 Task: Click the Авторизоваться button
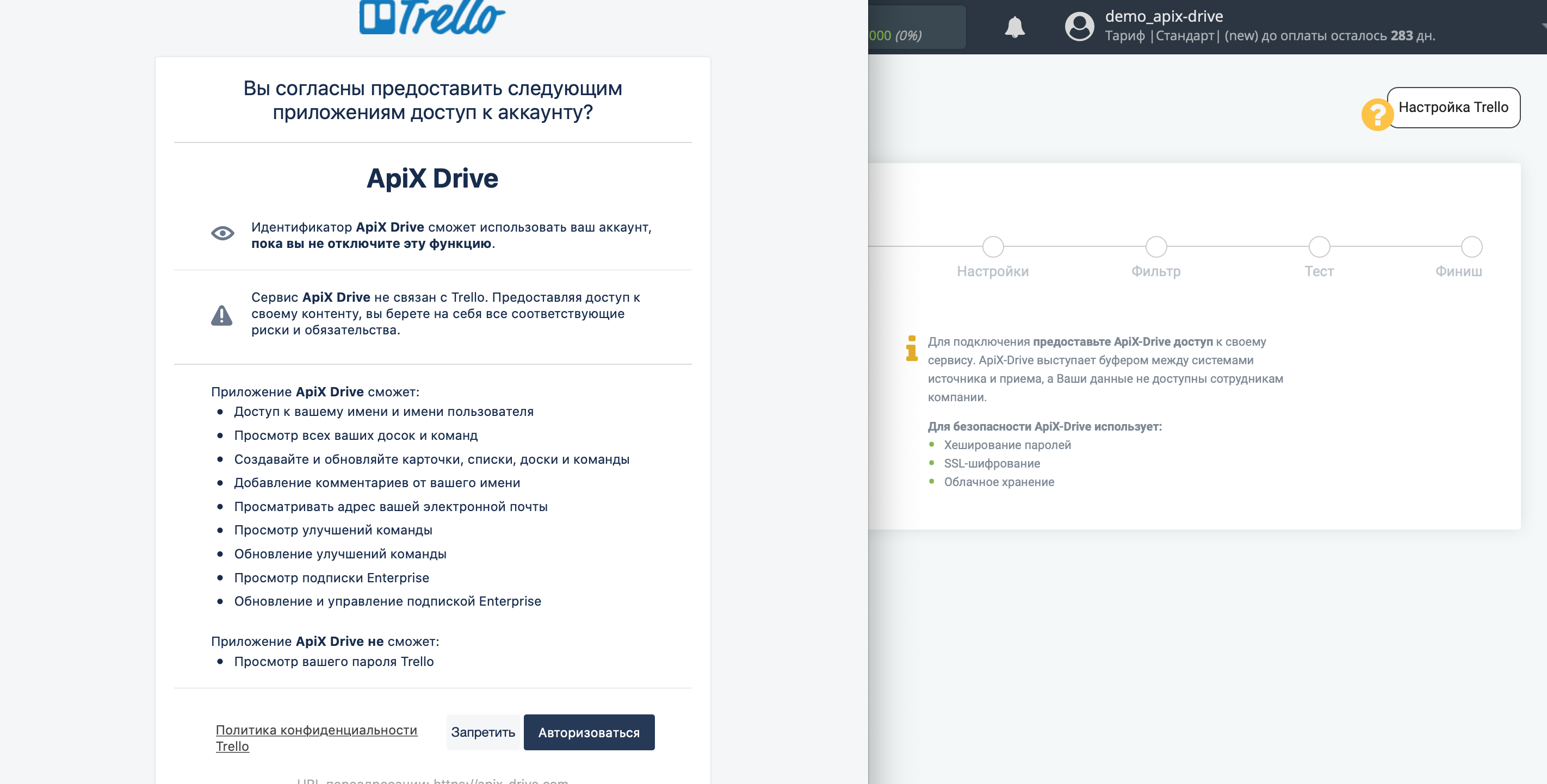click(x=589, y=732)
